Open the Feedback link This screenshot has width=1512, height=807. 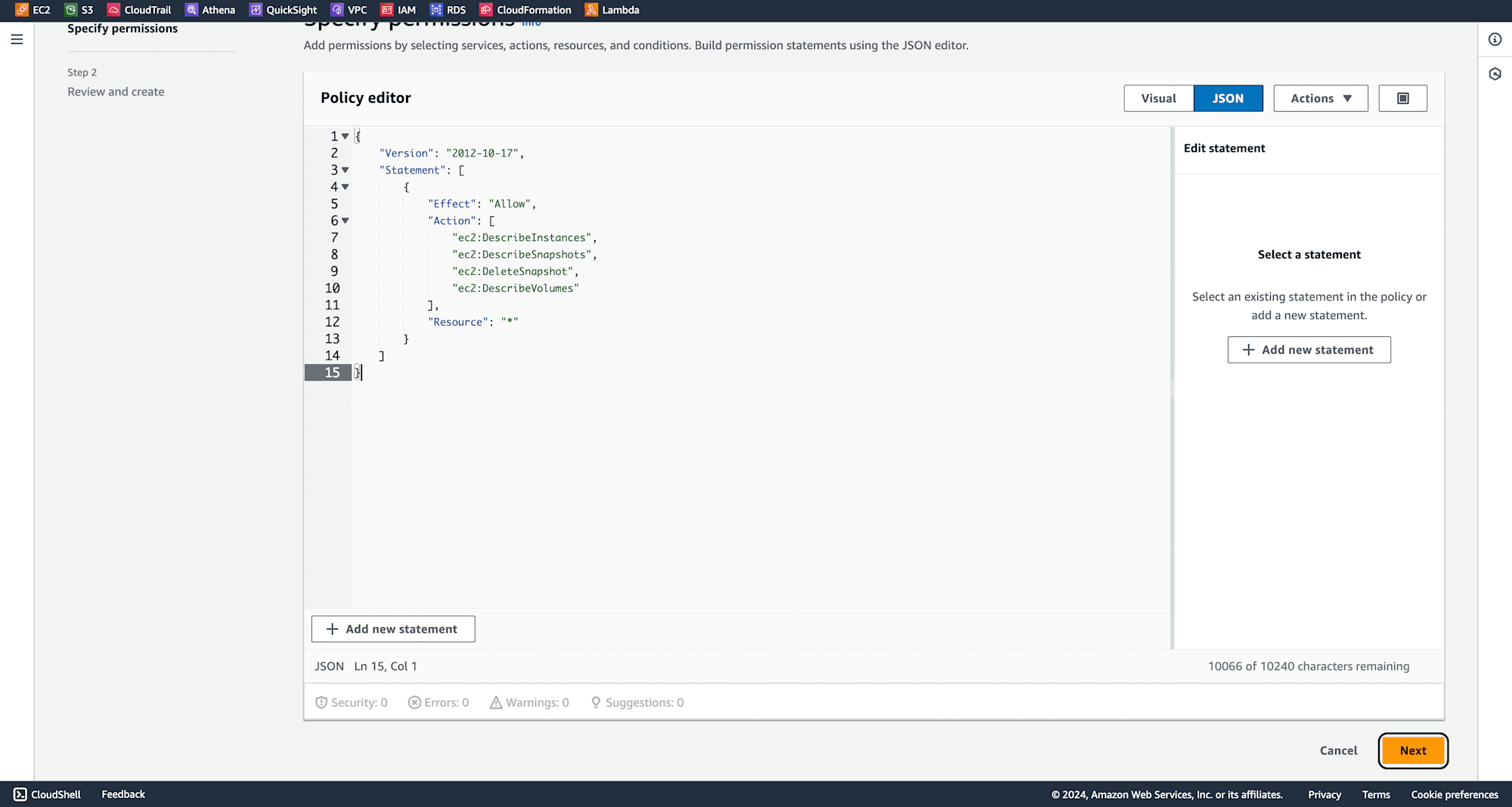(x=123, y=794)
